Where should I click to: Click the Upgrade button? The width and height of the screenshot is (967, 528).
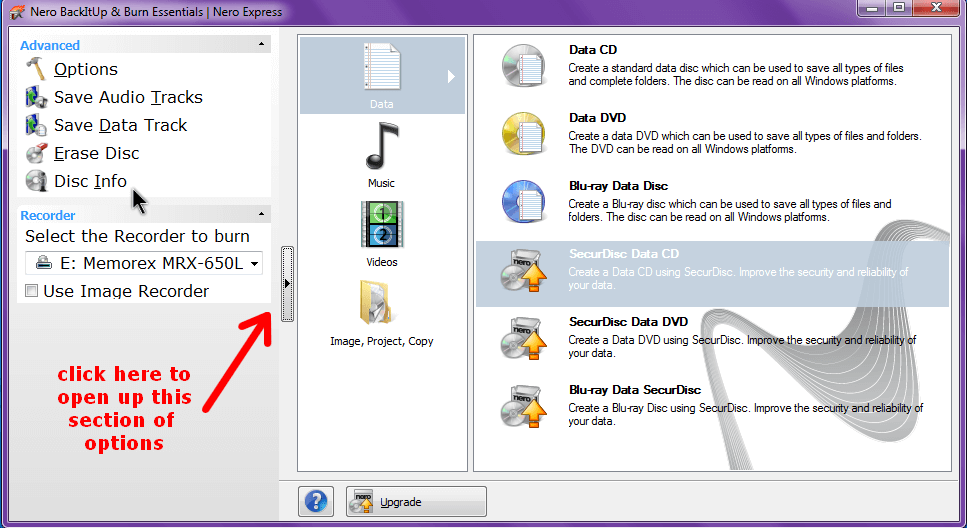click(x=416, y=501)
